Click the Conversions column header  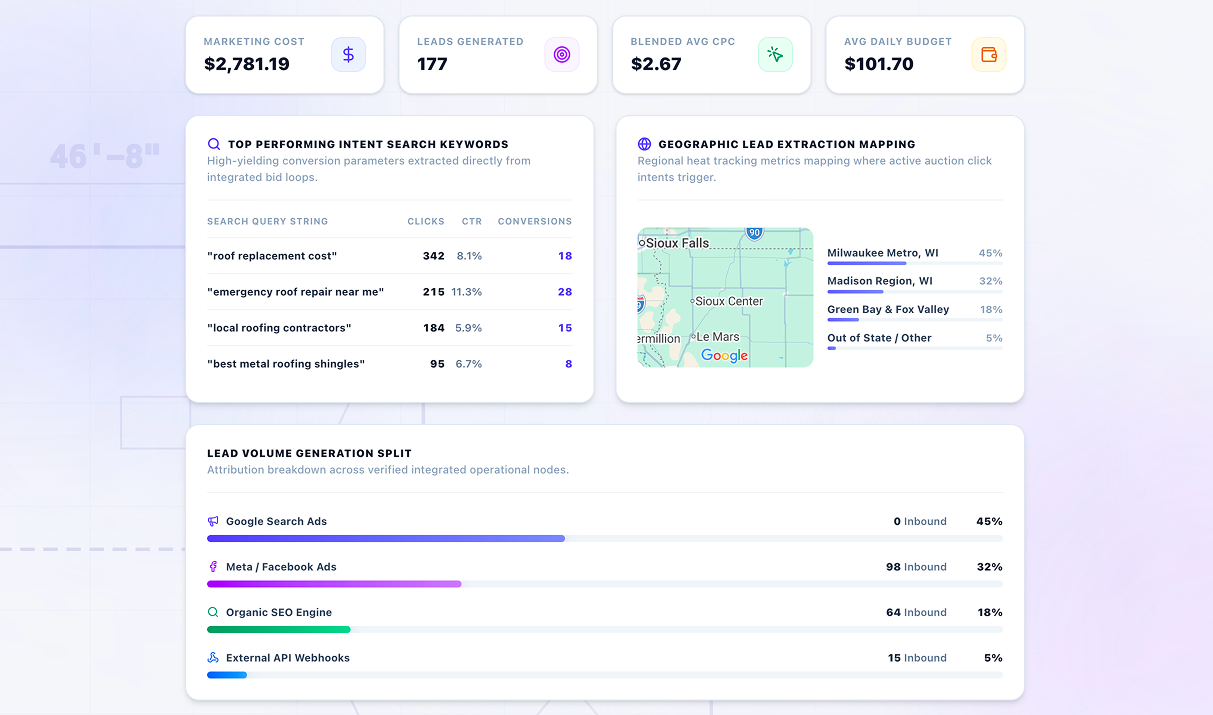click(x=535, y=221)
